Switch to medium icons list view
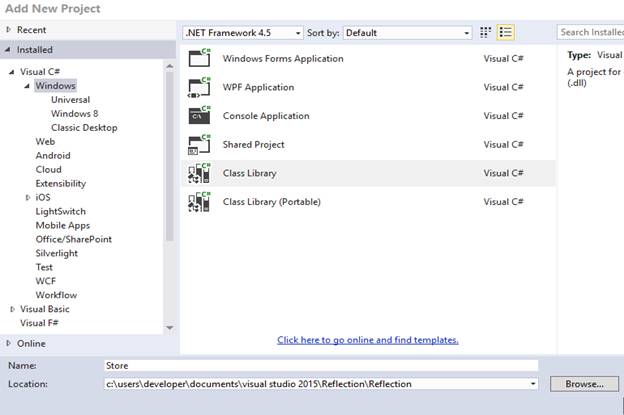The image size is (624, 415). [x=505, y=32]
